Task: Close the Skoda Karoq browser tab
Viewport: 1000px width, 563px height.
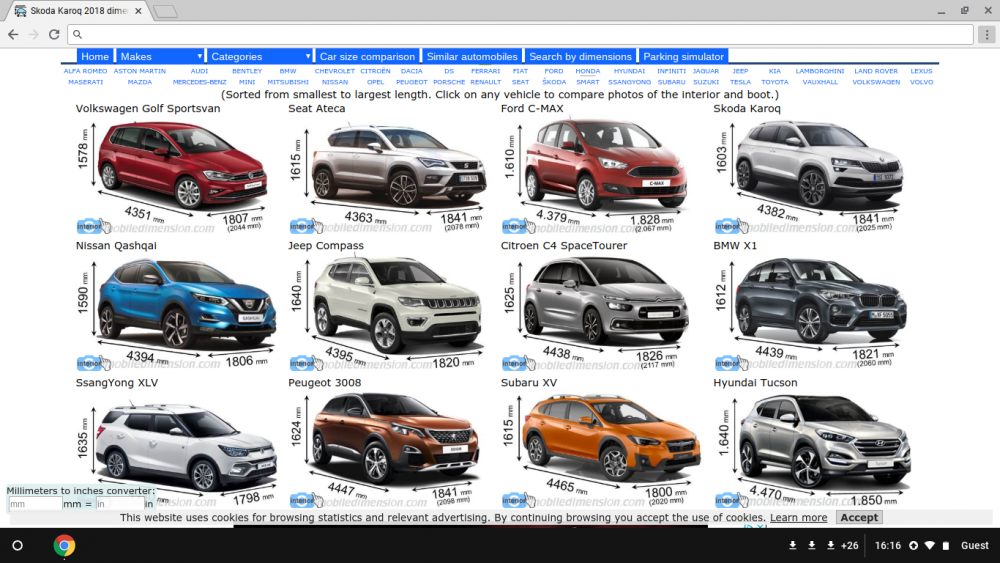Action: (x=138, y=11)
